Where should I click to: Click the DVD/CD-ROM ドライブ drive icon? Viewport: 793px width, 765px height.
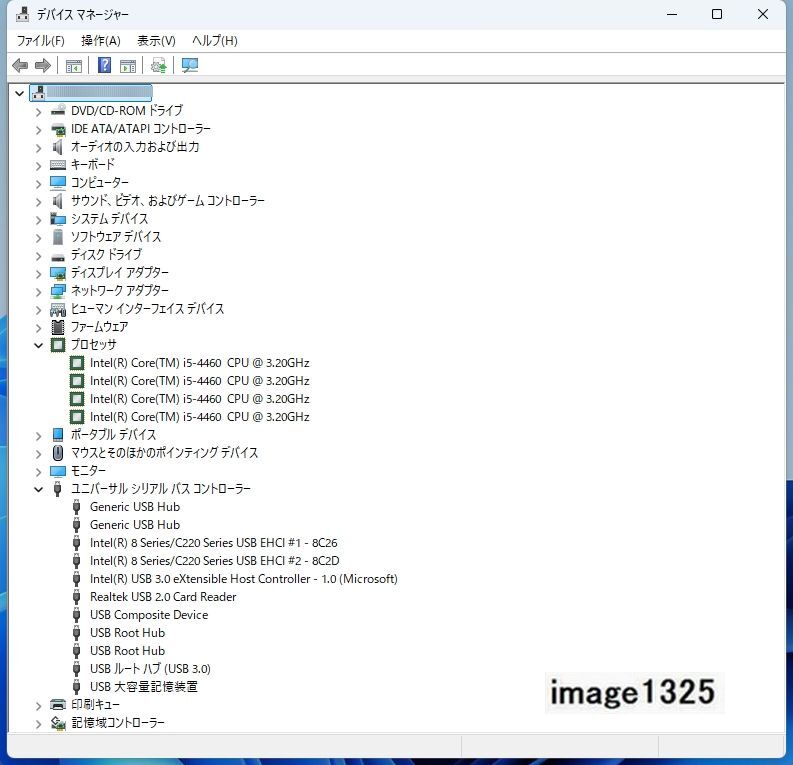coord(58,110)
